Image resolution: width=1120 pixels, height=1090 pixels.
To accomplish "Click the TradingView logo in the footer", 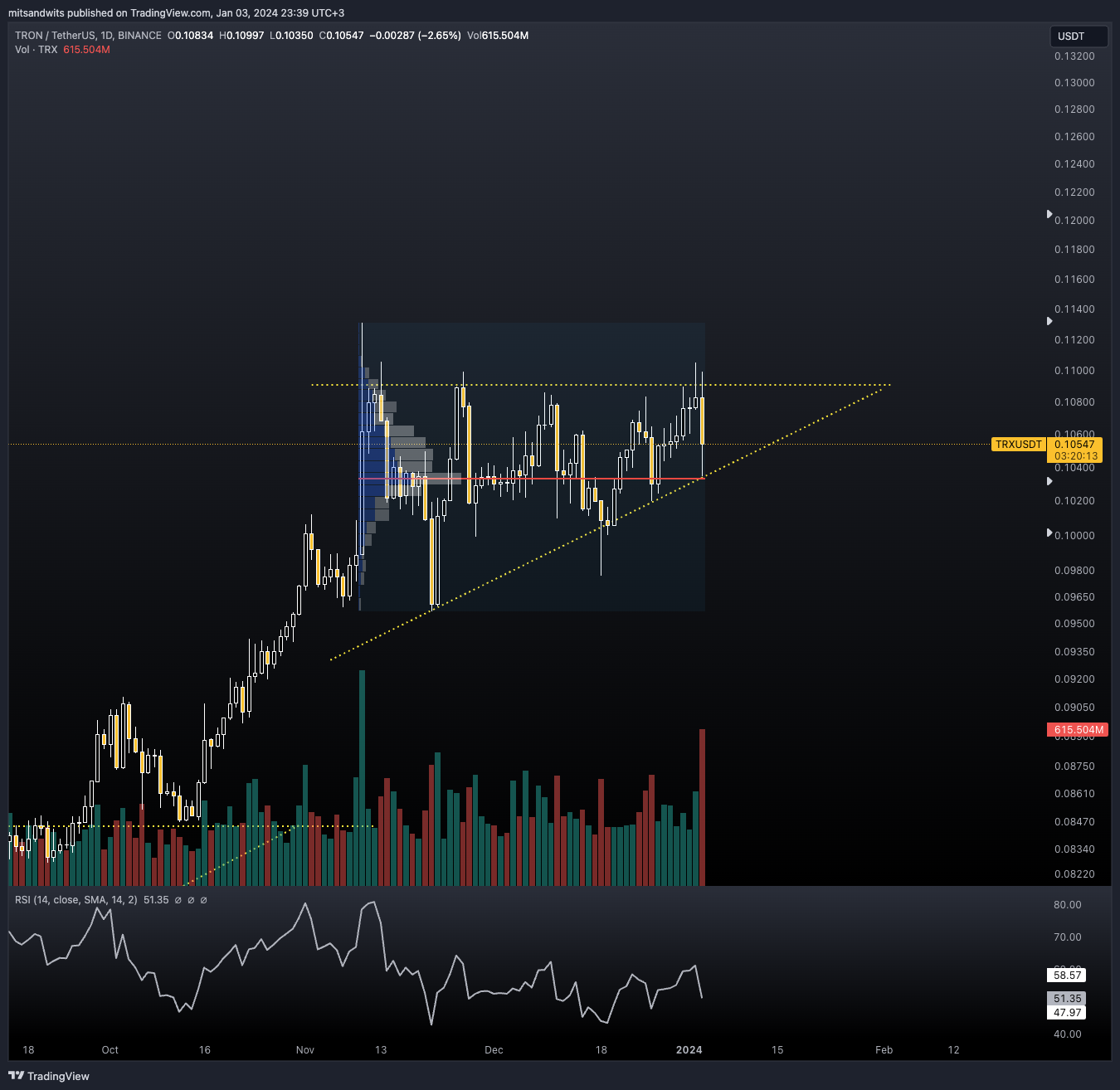I will (49, 1076).
